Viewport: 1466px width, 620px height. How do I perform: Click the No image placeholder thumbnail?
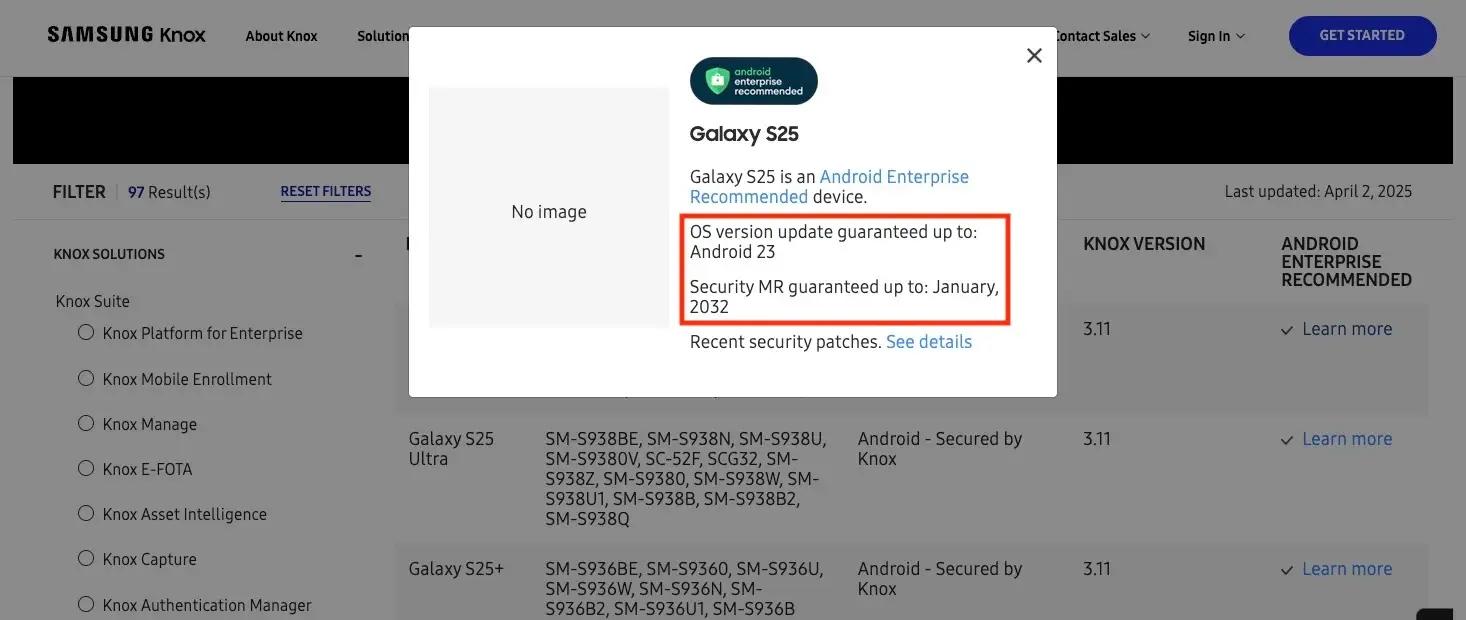(x=549, y=208)
